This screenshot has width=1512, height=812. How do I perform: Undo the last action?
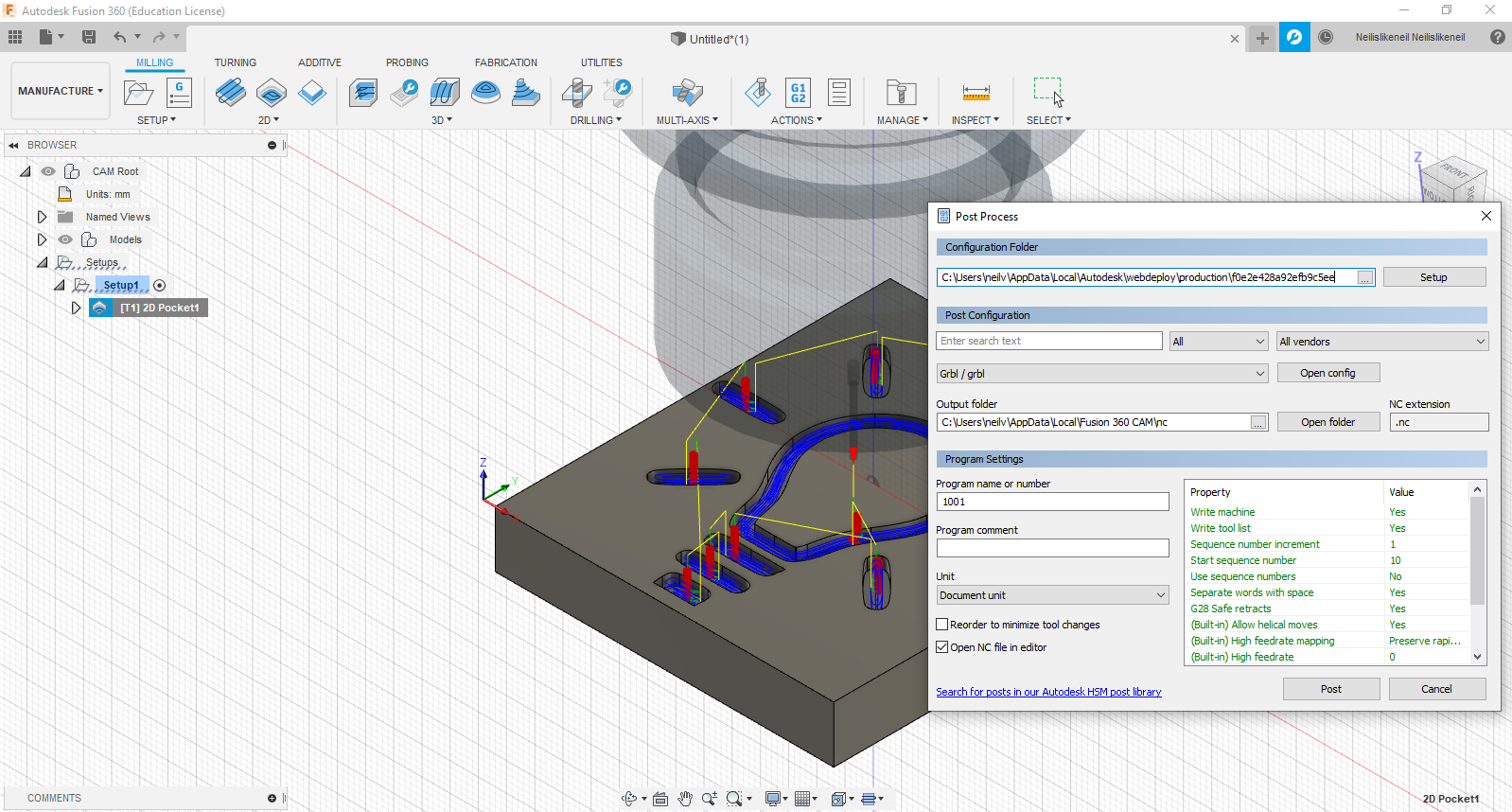(119, 37)
